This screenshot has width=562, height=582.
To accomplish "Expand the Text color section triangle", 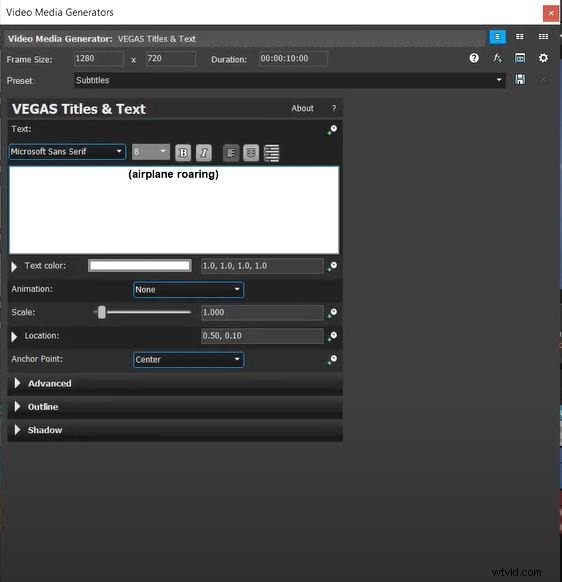I will 14,267.
